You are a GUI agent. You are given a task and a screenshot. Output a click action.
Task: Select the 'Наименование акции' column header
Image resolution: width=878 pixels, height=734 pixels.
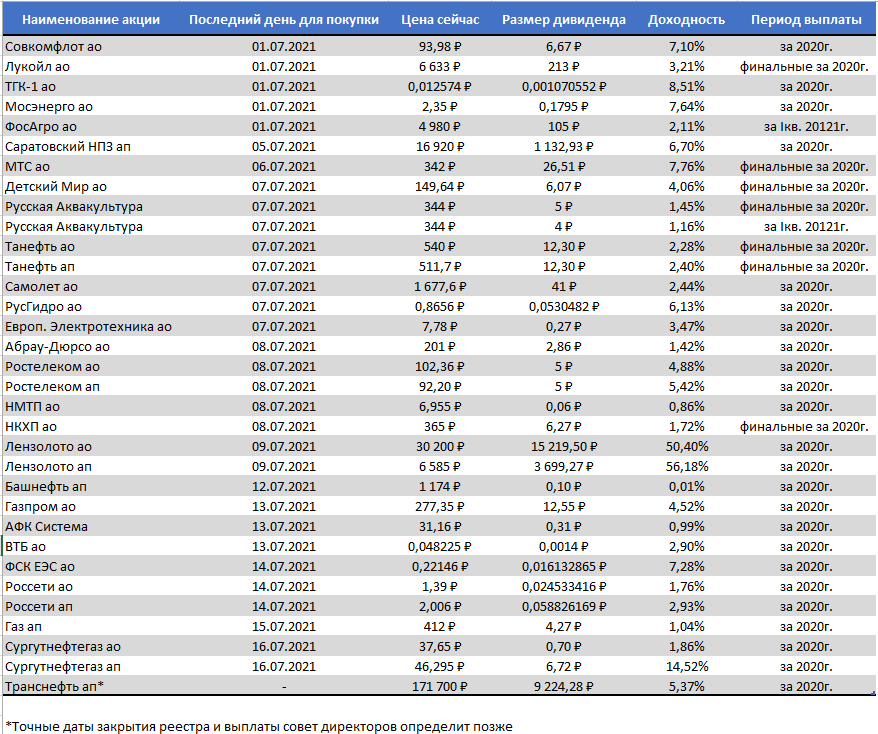tap(91, 20)
